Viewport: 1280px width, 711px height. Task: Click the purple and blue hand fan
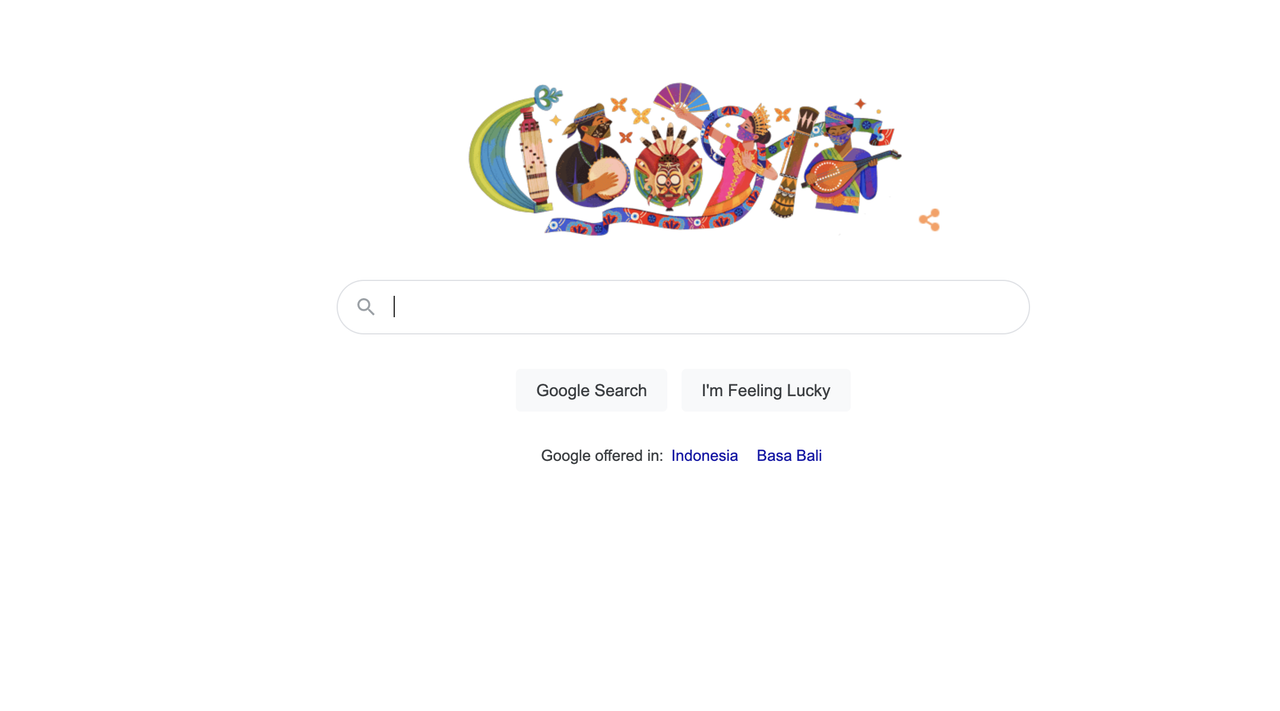(682, 98)
